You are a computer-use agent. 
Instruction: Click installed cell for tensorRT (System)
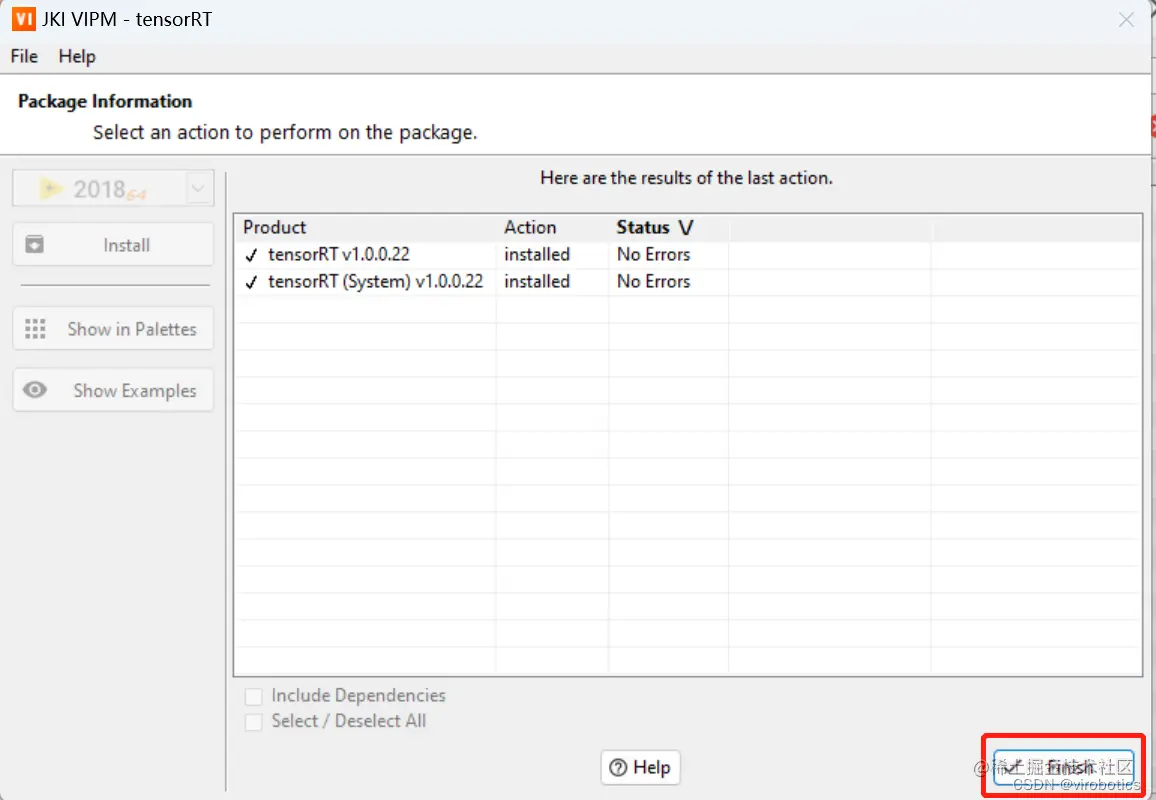537,282
